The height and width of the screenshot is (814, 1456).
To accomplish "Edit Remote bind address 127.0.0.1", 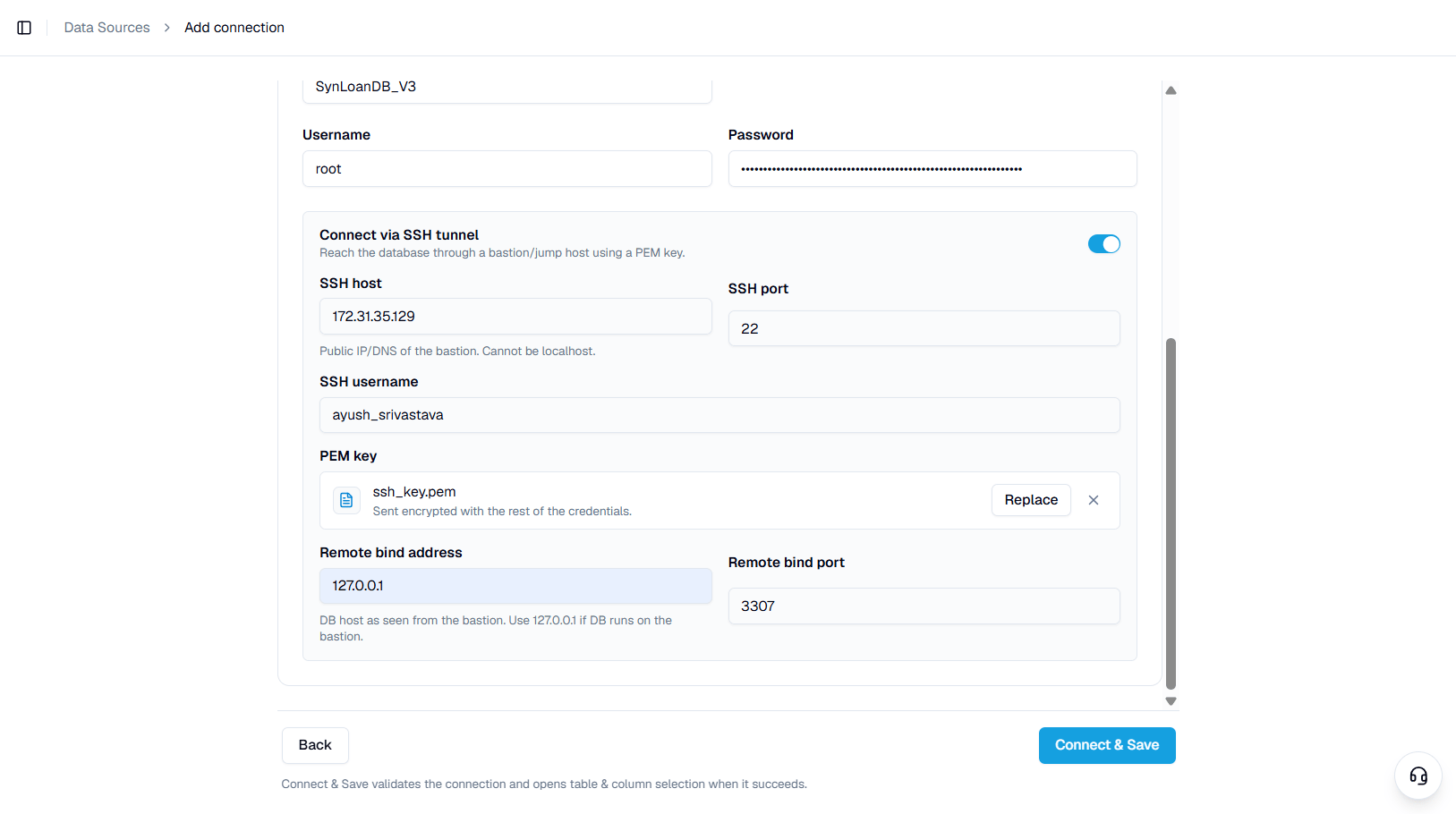I will [x=515, y=586].
